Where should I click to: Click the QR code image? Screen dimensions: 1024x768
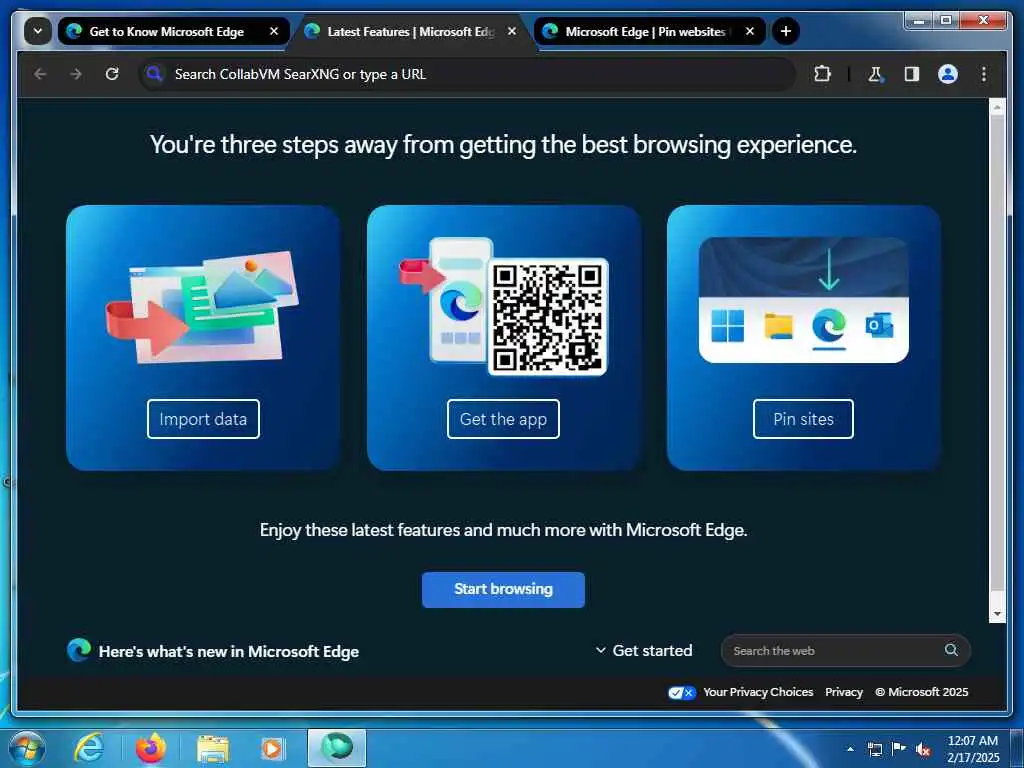click(x=548, y=317)
